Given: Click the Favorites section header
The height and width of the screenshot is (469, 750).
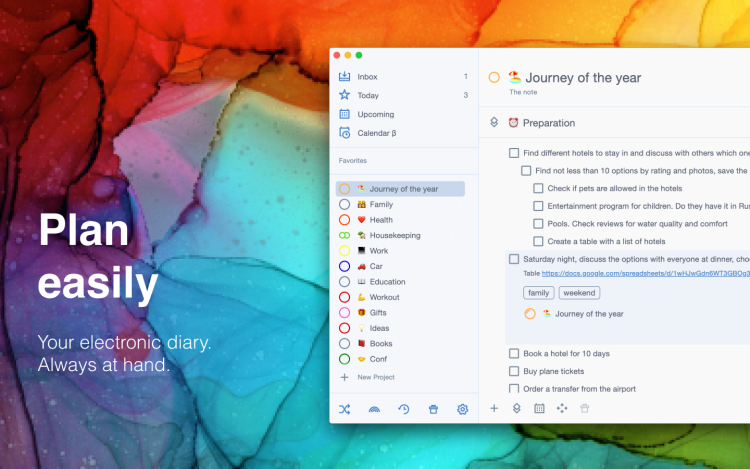Looking at the screenshot, I should (x=353, y=161).
